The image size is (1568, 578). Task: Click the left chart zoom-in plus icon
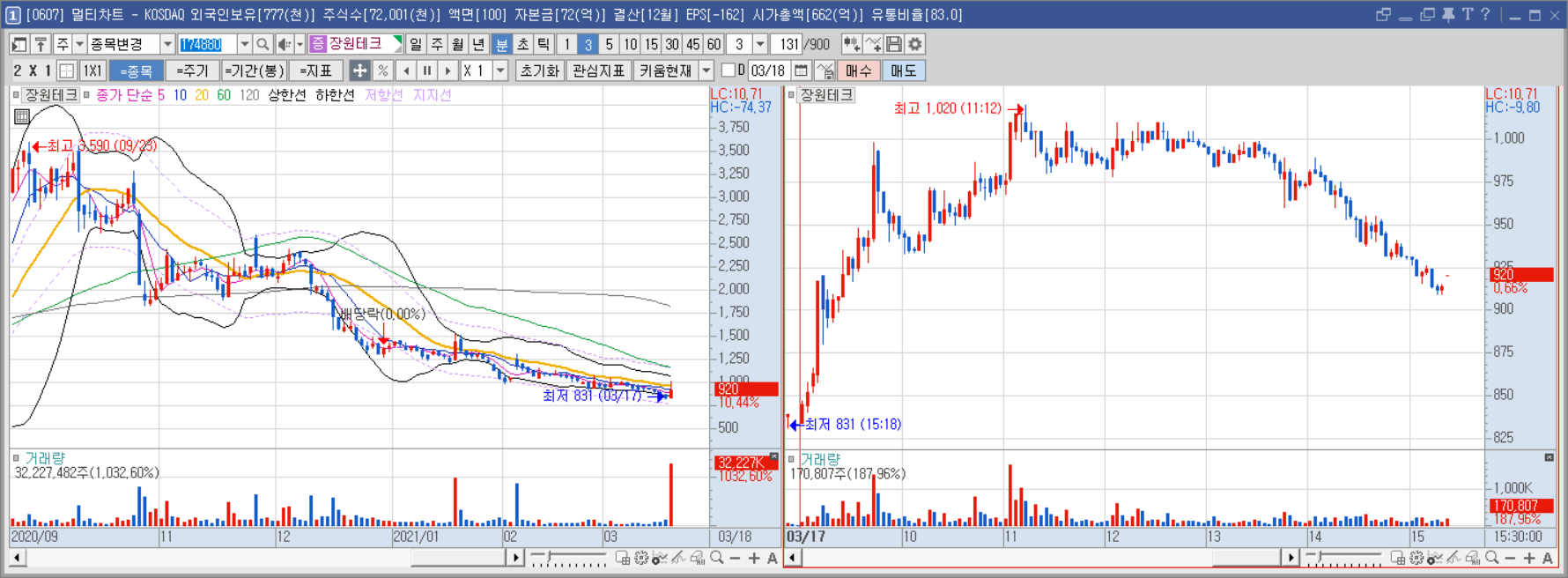click(x=754, y=558)
